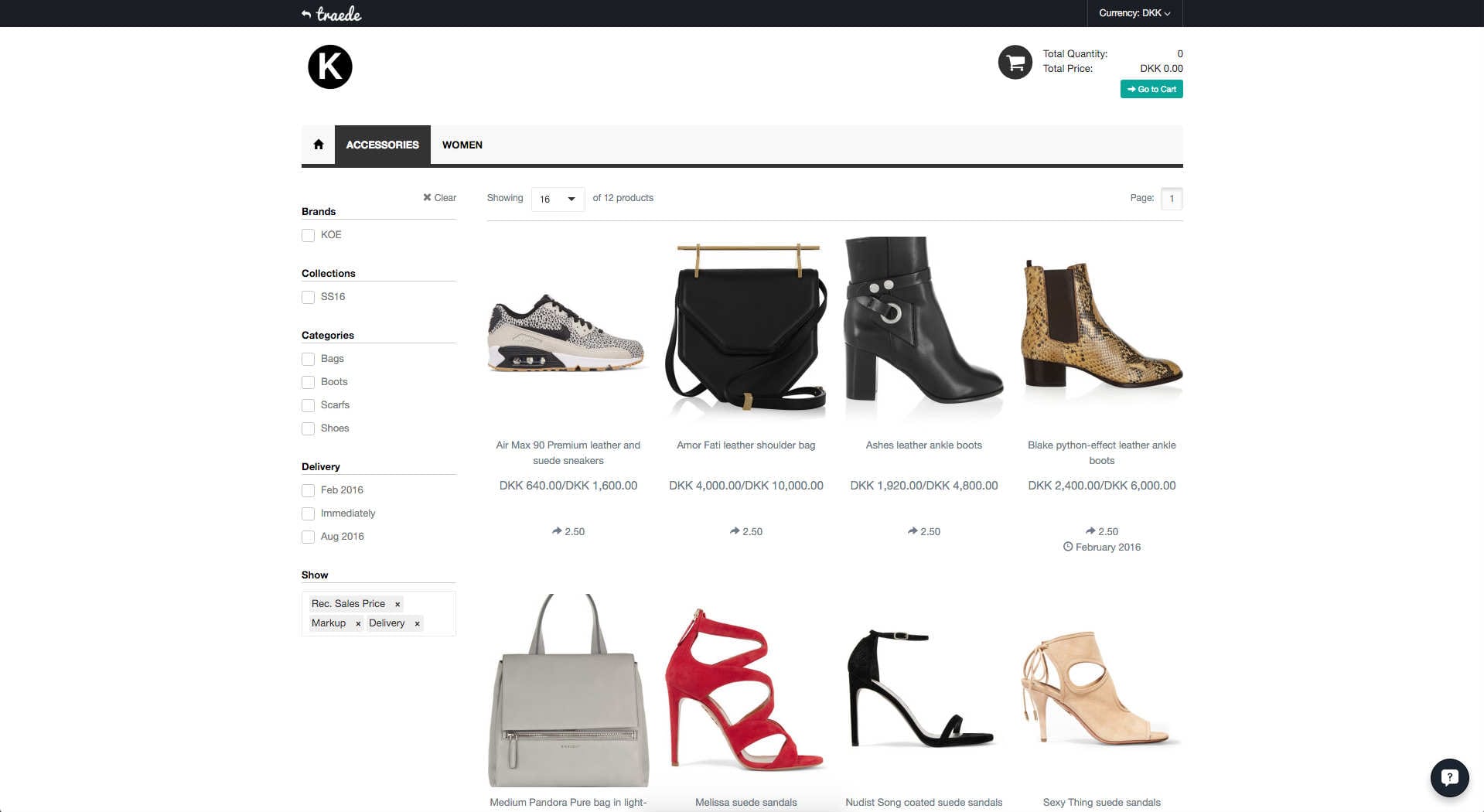Expand the products-per-page dropdown showing 16
1484x812 pixels.
558,199
